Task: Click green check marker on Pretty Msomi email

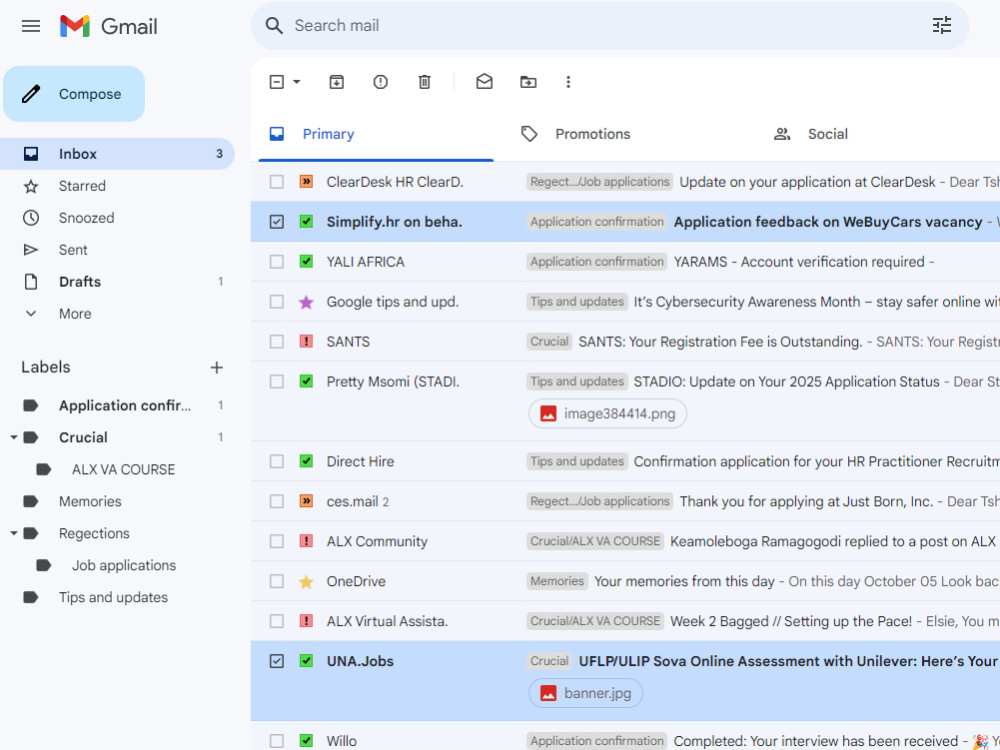Action: pyautogui.click(x=306, y=381)
